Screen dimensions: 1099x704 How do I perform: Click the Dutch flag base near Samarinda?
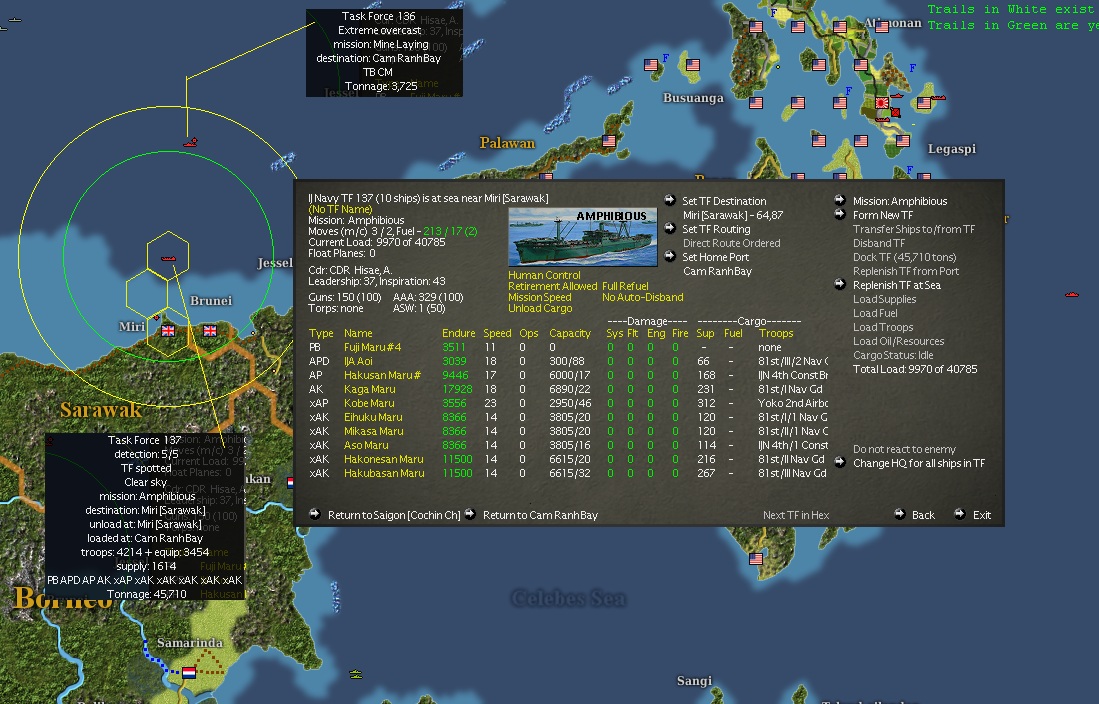pos(187,672)
